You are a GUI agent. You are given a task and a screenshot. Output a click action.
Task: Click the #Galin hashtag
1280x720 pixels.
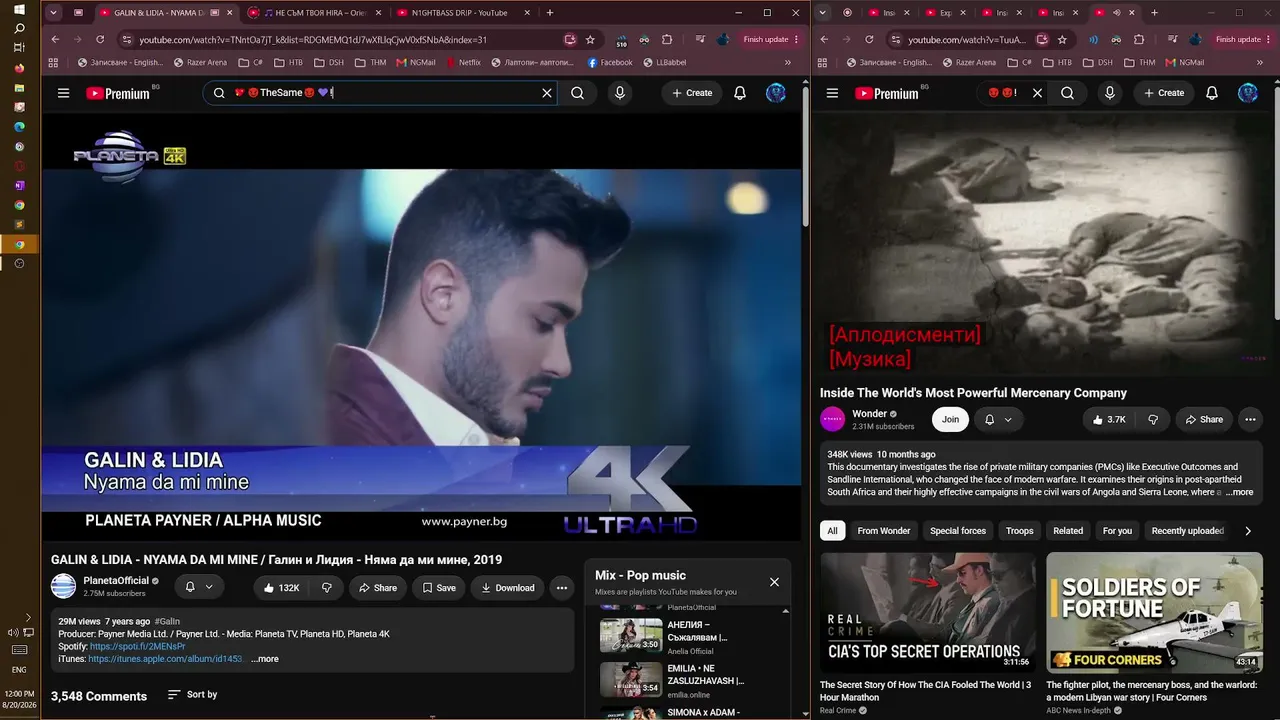pos(167,622)
